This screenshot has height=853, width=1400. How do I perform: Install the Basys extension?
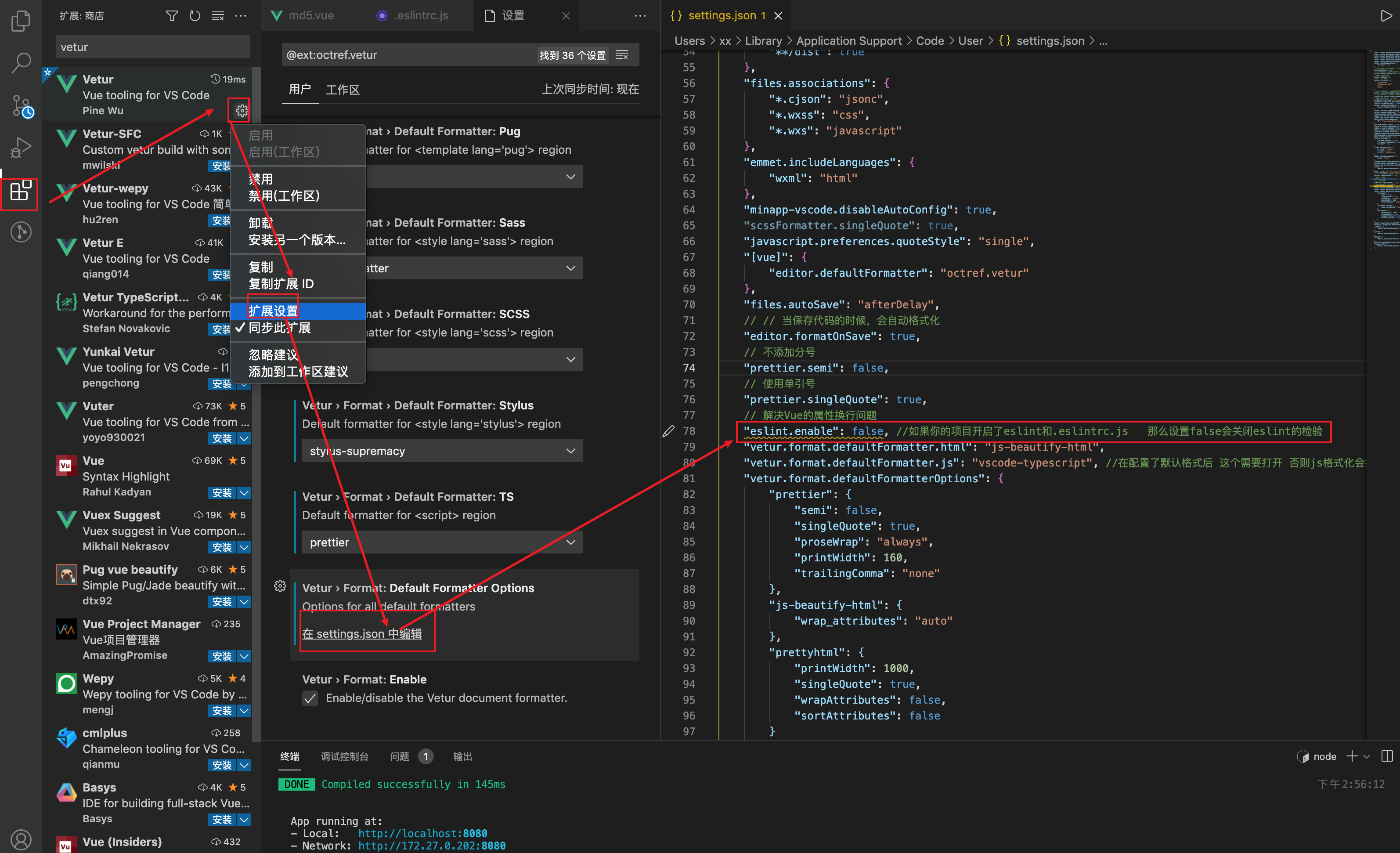[x=222, y=820]
